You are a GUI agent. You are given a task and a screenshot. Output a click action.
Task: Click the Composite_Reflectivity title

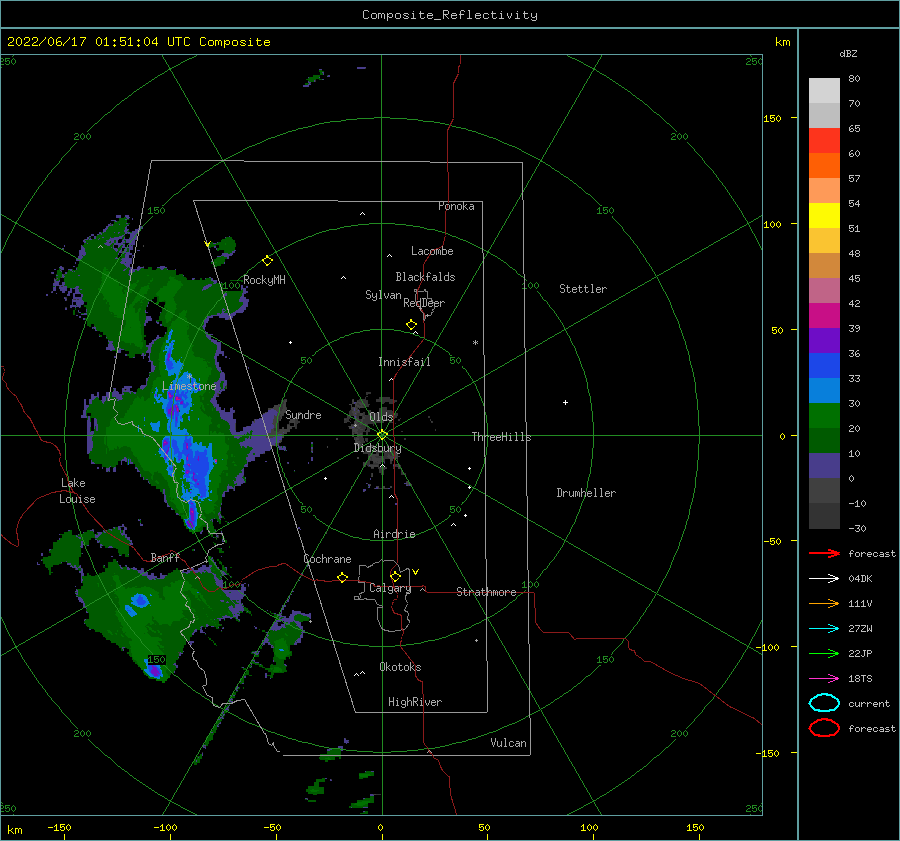point(449,15)
